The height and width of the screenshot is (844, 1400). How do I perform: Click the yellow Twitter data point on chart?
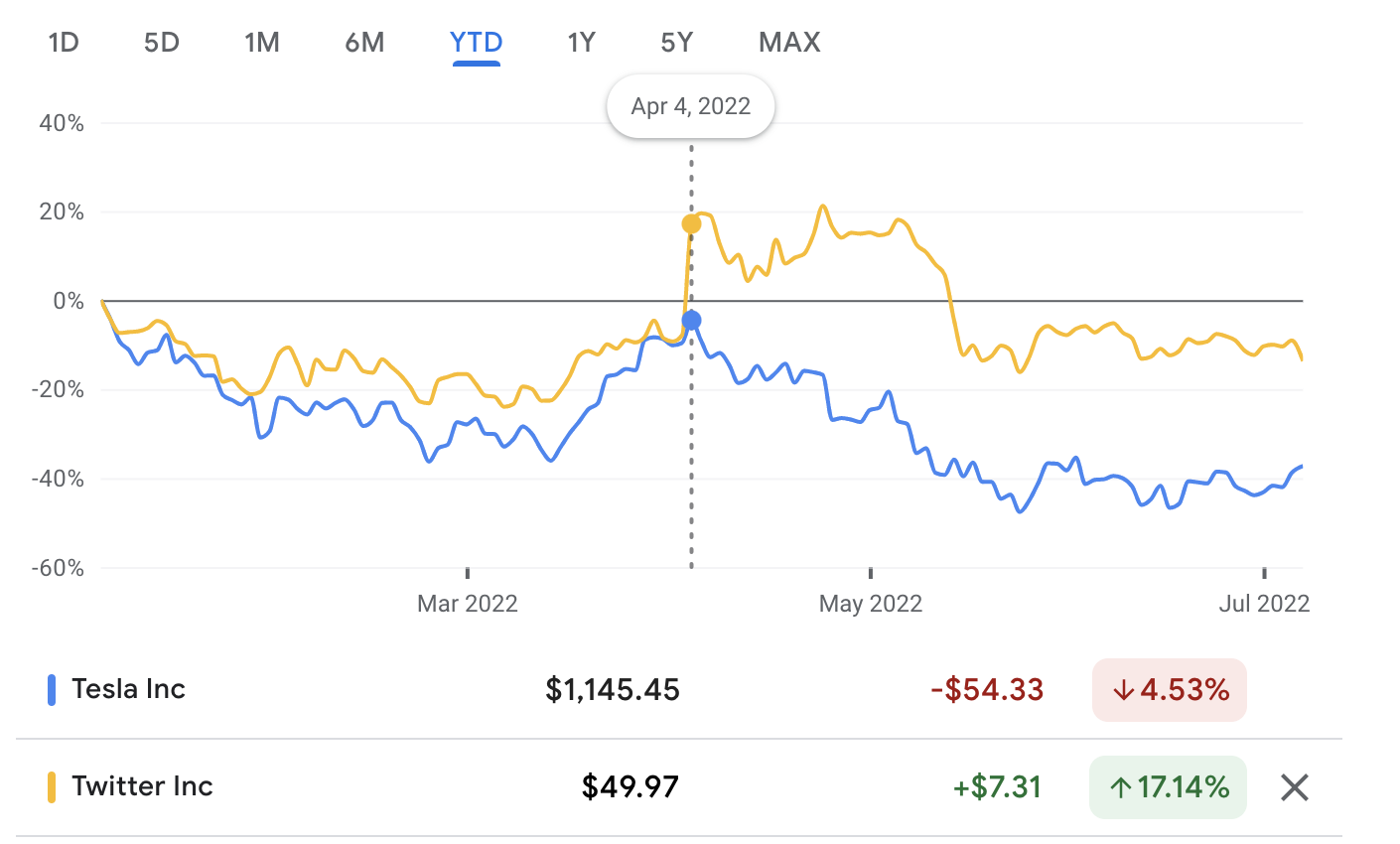tap(691, 224)
